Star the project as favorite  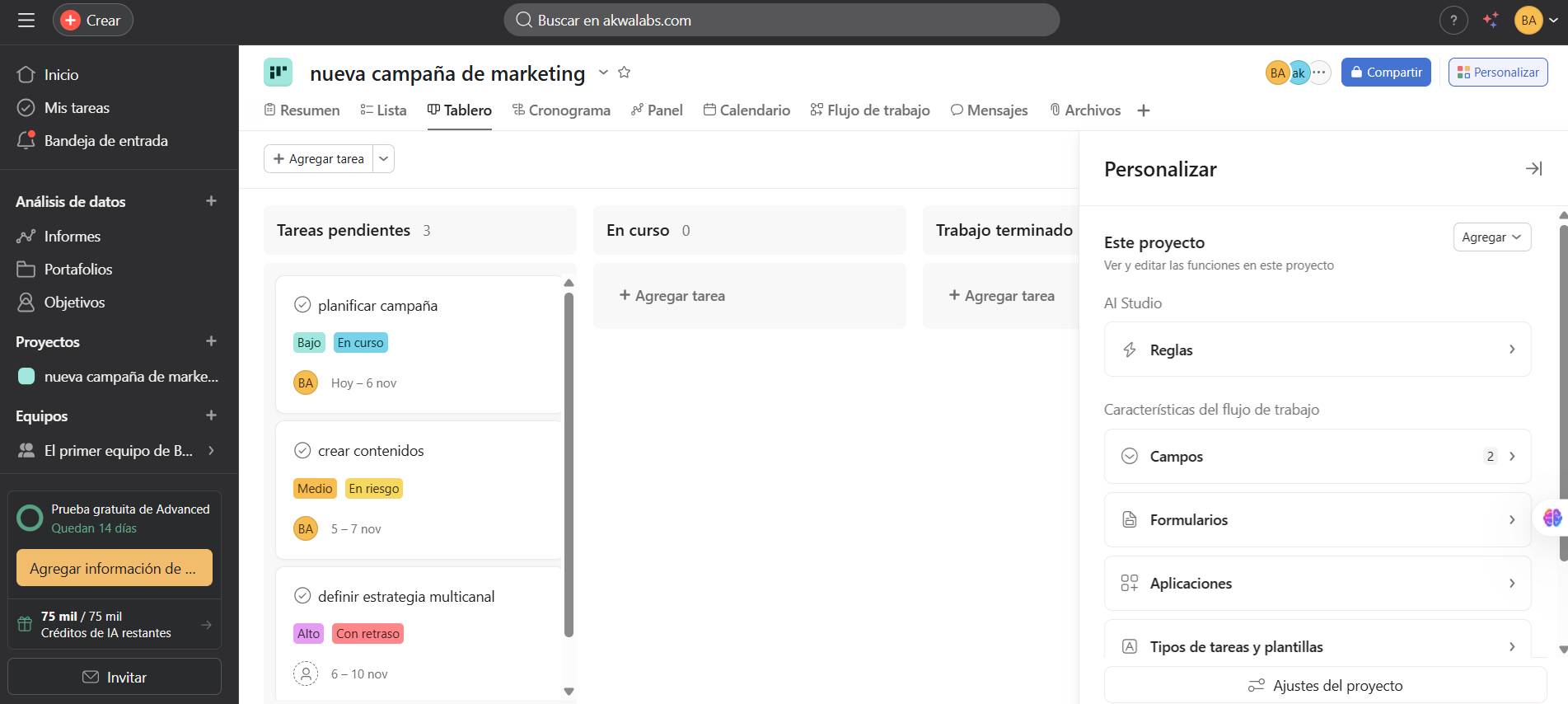tap(625, 73)
